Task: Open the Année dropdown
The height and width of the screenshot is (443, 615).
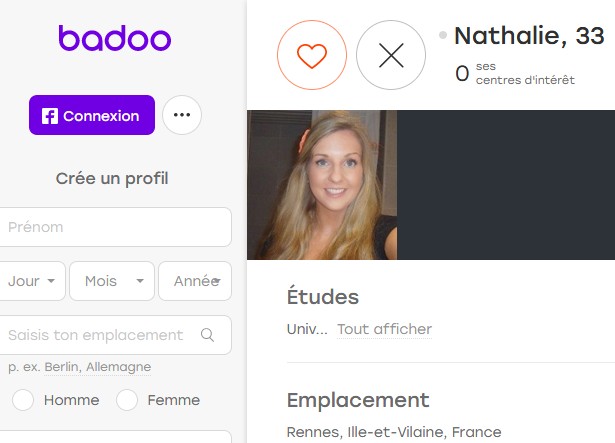Action: pyautogui.click(x=195, y=281)
